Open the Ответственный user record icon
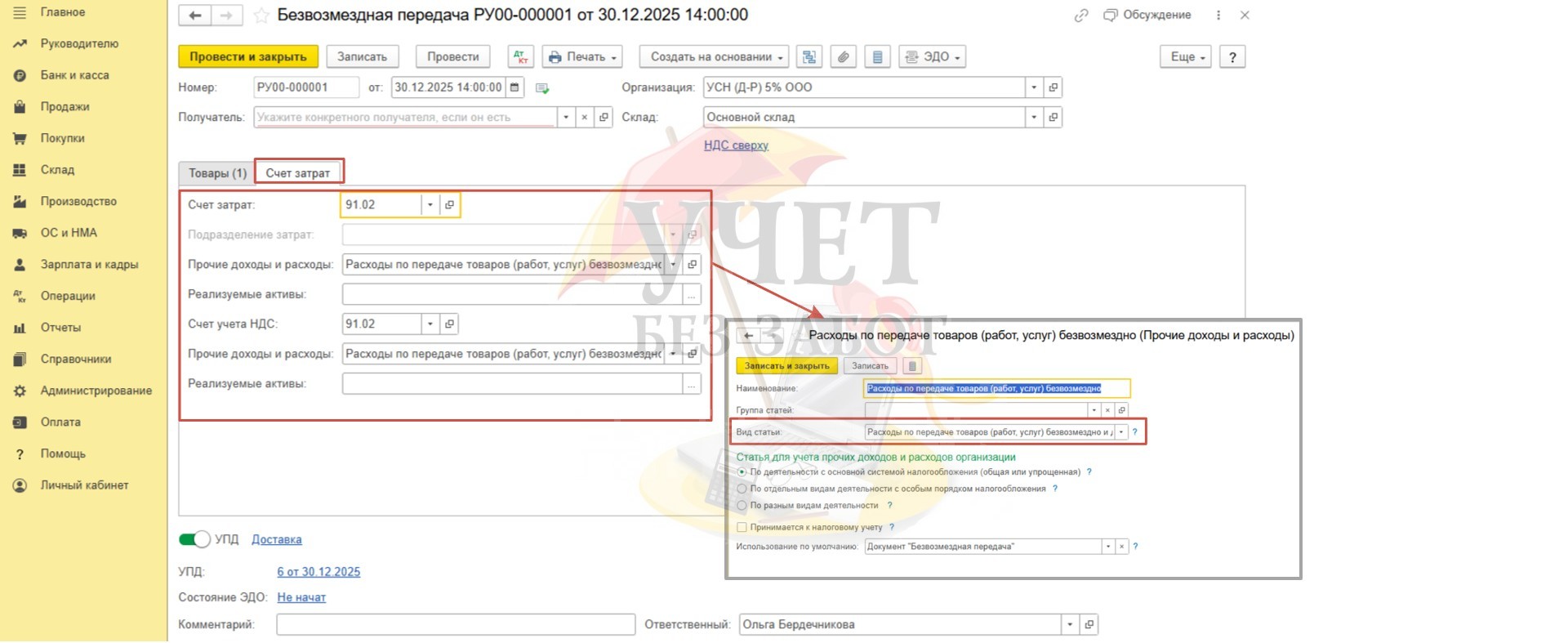1568x643 pixels. pyautogui.click(x=1089, y=625)
